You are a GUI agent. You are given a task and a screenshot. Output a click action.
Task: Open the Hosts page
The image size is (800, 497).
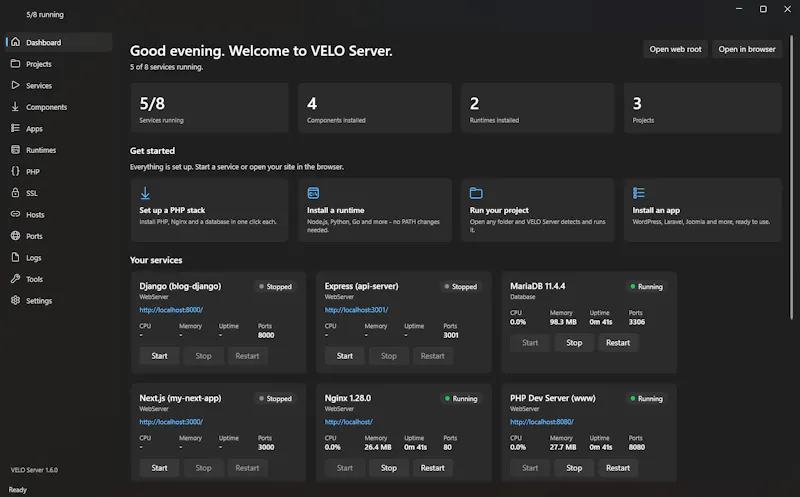click(x=59, y=214)
